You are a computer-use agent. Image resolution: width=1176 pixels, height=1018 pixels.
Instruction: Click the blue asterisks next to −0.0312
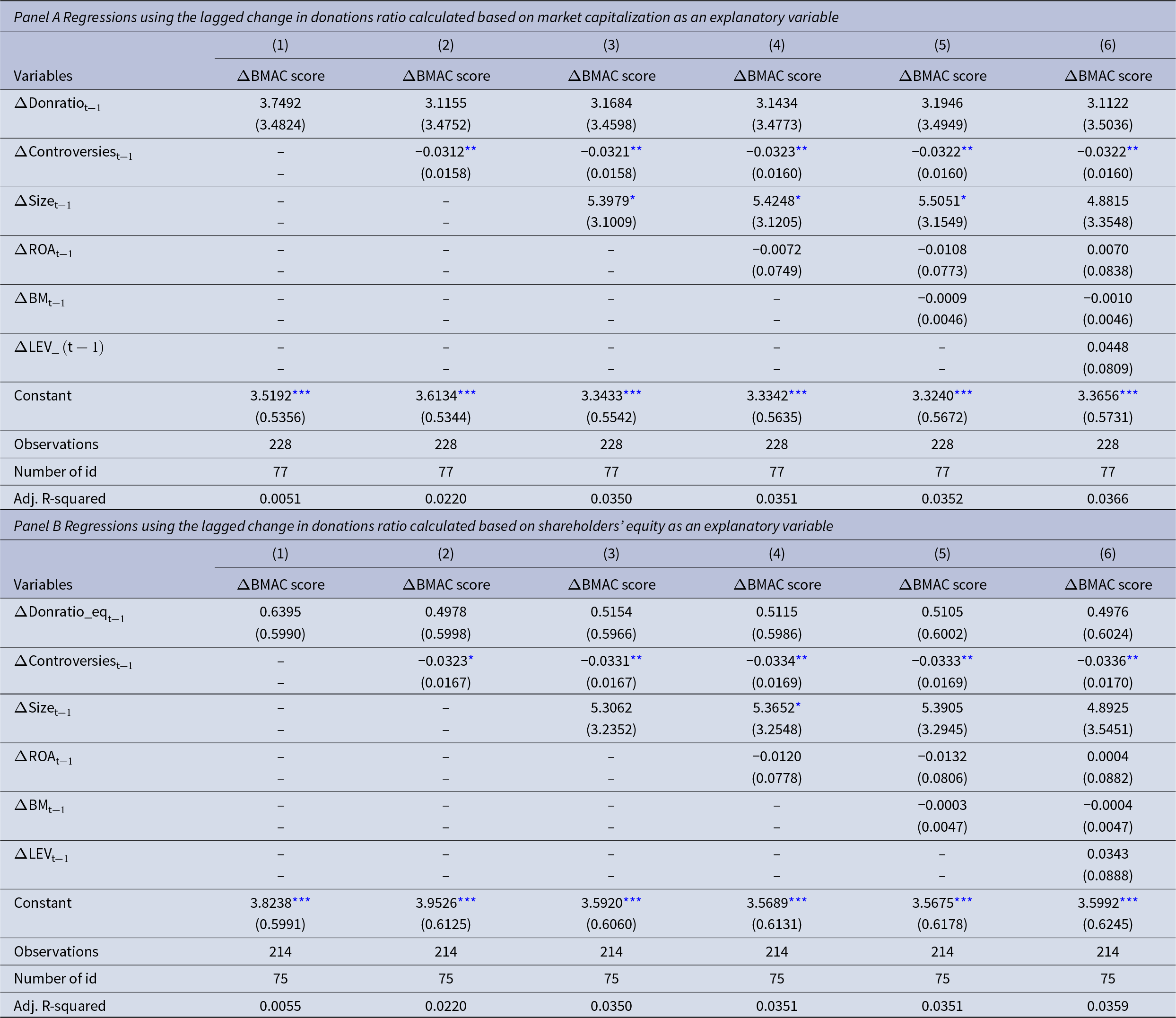click(470, 149)
